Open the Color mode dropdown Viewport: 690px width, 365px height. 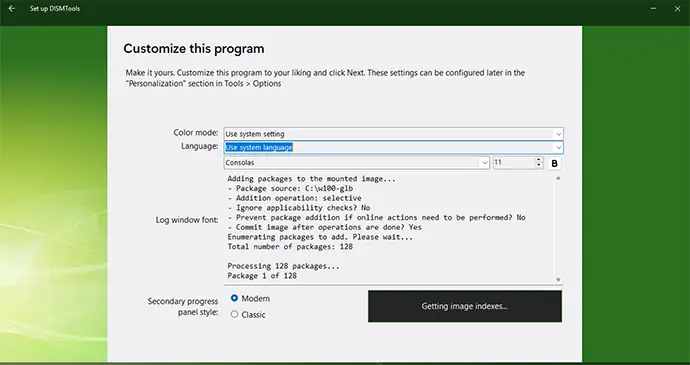393,134
